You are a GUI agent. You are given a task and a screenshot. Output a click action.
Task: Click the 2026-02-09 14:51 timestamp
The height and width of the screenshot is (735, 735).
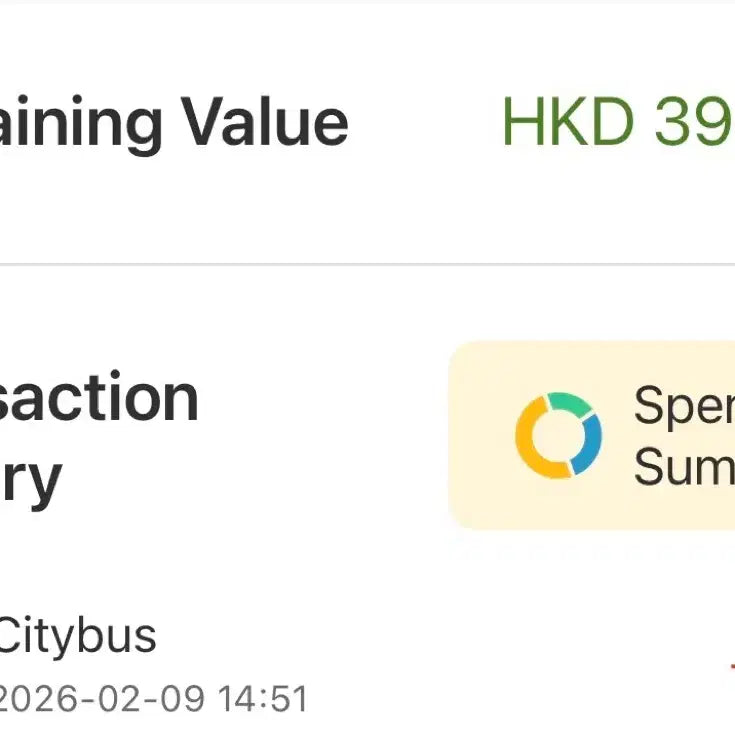[153, 698]
